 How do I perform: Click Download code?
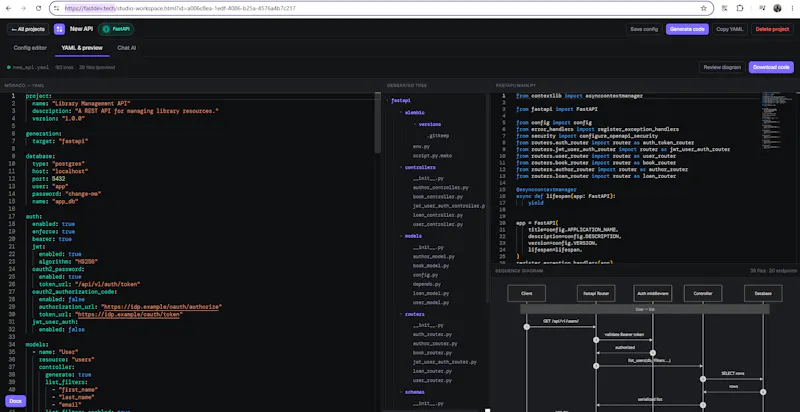pyautogui.click(x=771, y=67)
